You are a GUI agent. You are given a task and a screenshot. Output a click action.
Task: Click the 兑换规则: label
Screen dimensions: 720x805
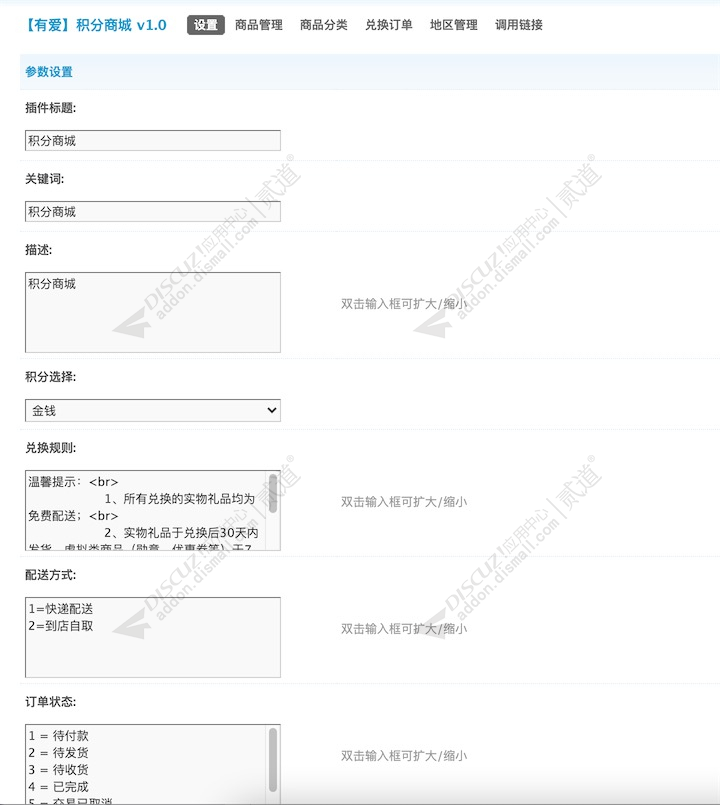pos(50,447)
